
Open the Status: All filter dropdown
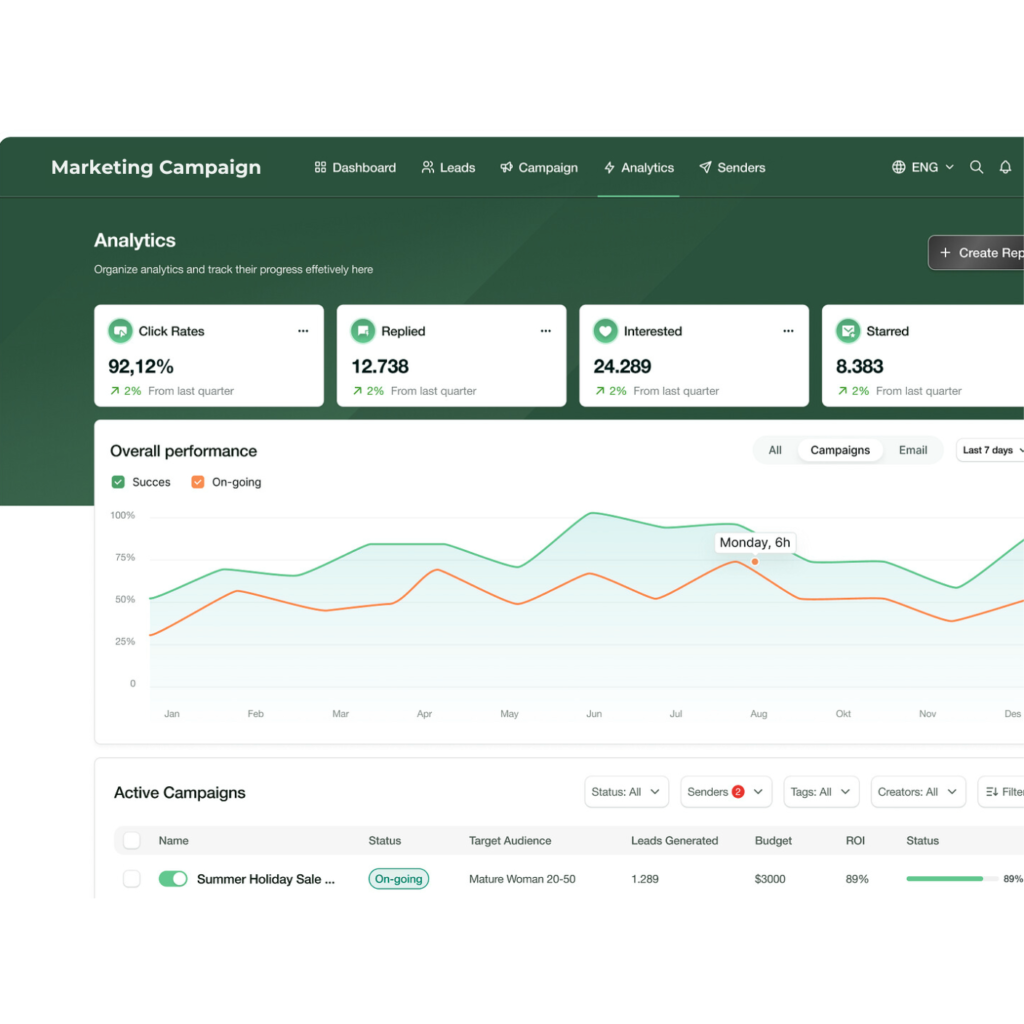(626, 792)
